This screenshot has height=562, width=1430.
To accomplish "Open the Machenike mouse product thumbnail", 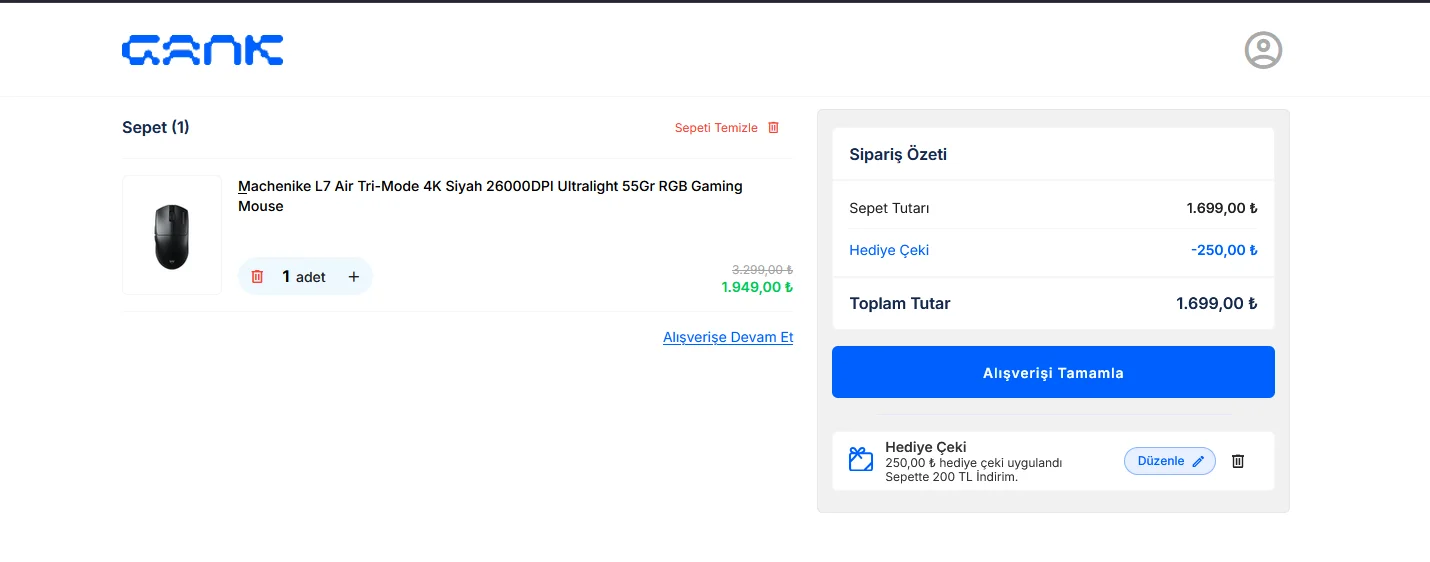I will 172,235.
